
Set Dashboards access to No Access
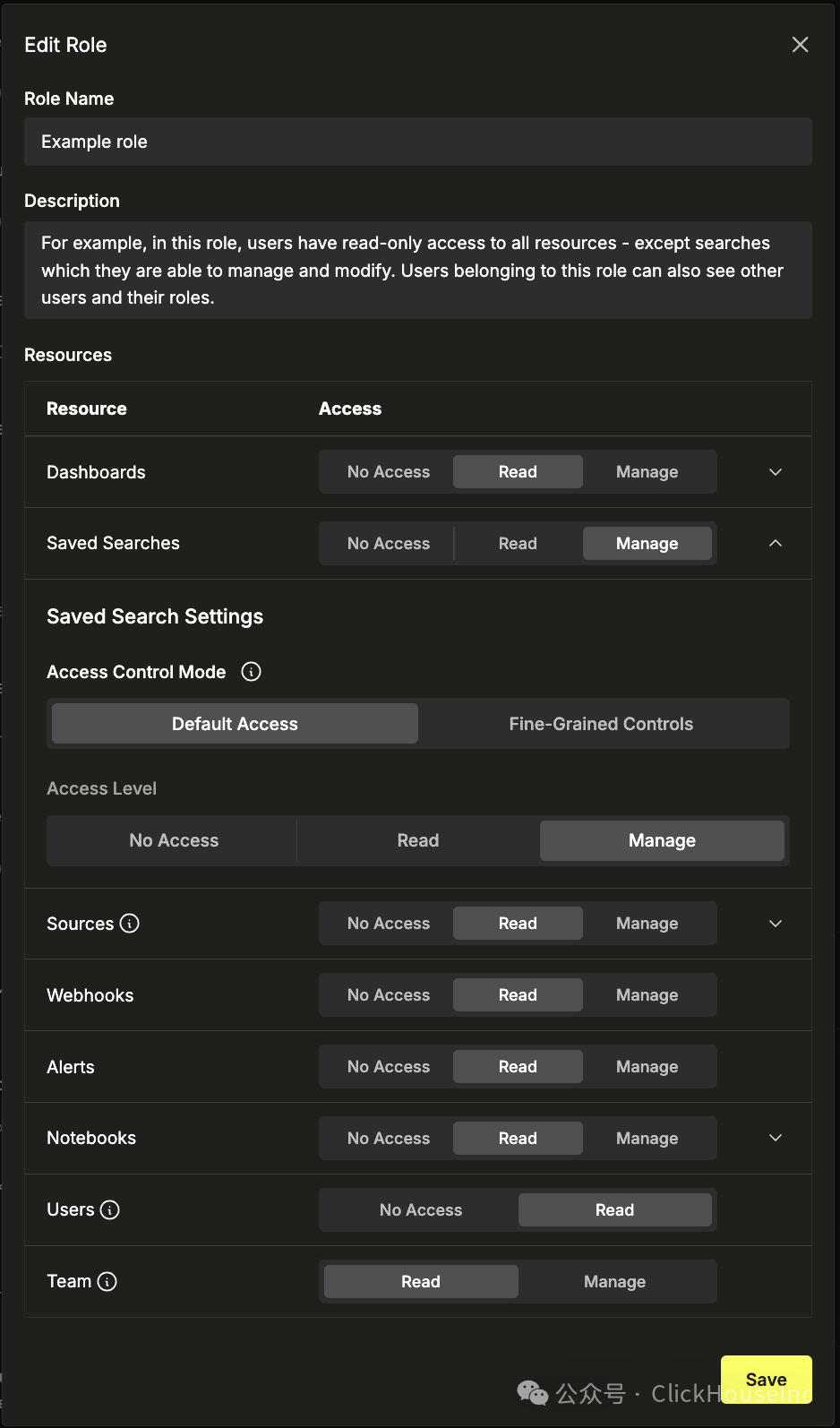click(389, 472)
